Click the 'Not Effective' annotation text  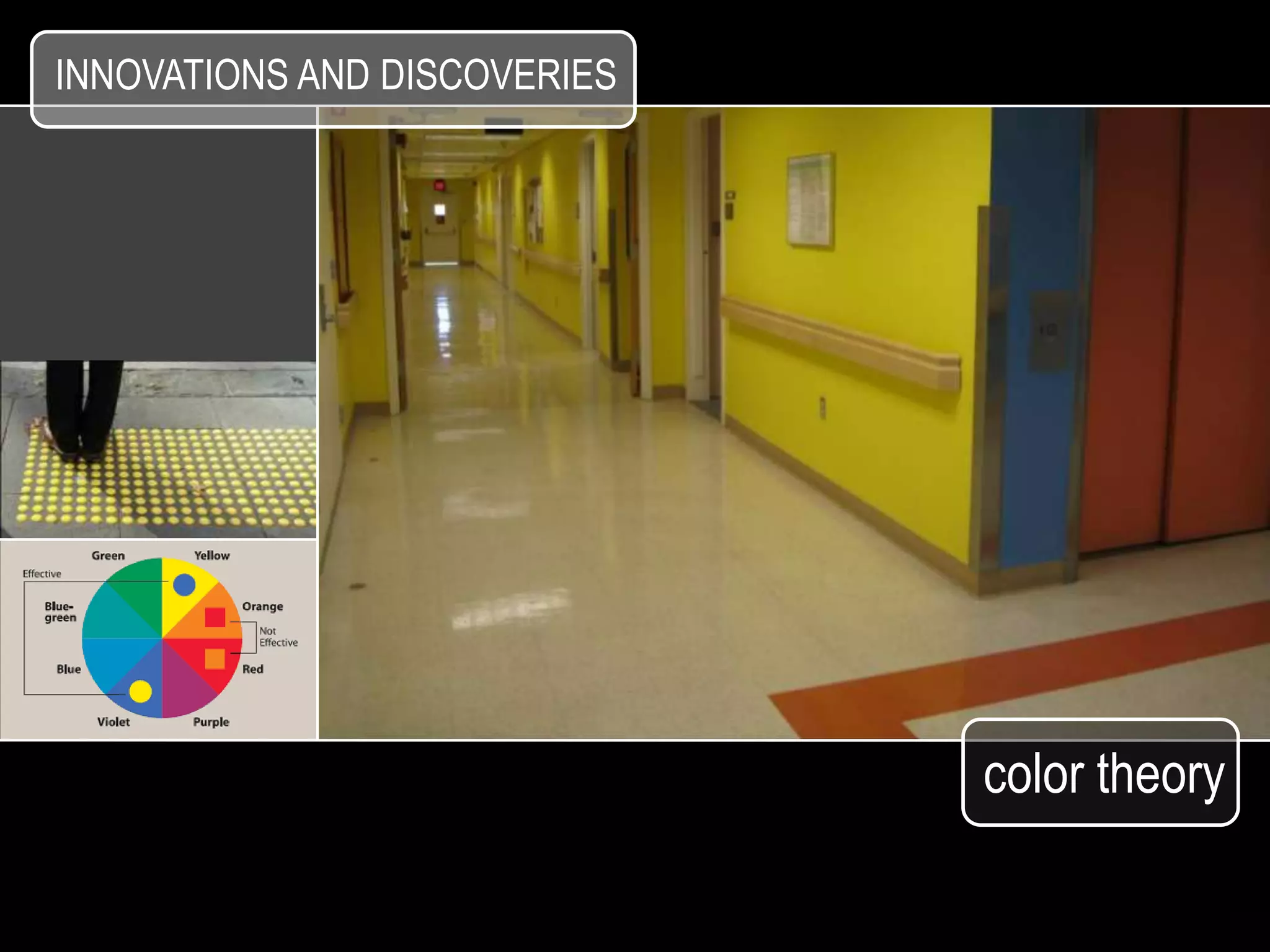[278, 637]
